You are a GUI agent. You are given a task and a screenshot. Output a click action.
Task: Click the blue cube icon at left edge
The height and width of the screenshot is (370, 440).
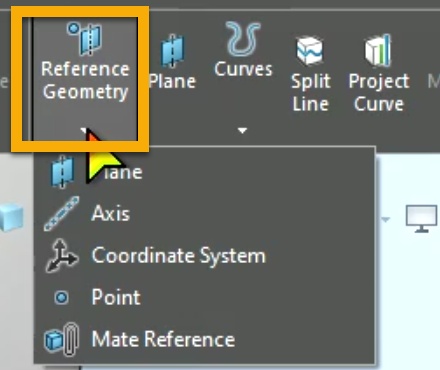[12, 218]
